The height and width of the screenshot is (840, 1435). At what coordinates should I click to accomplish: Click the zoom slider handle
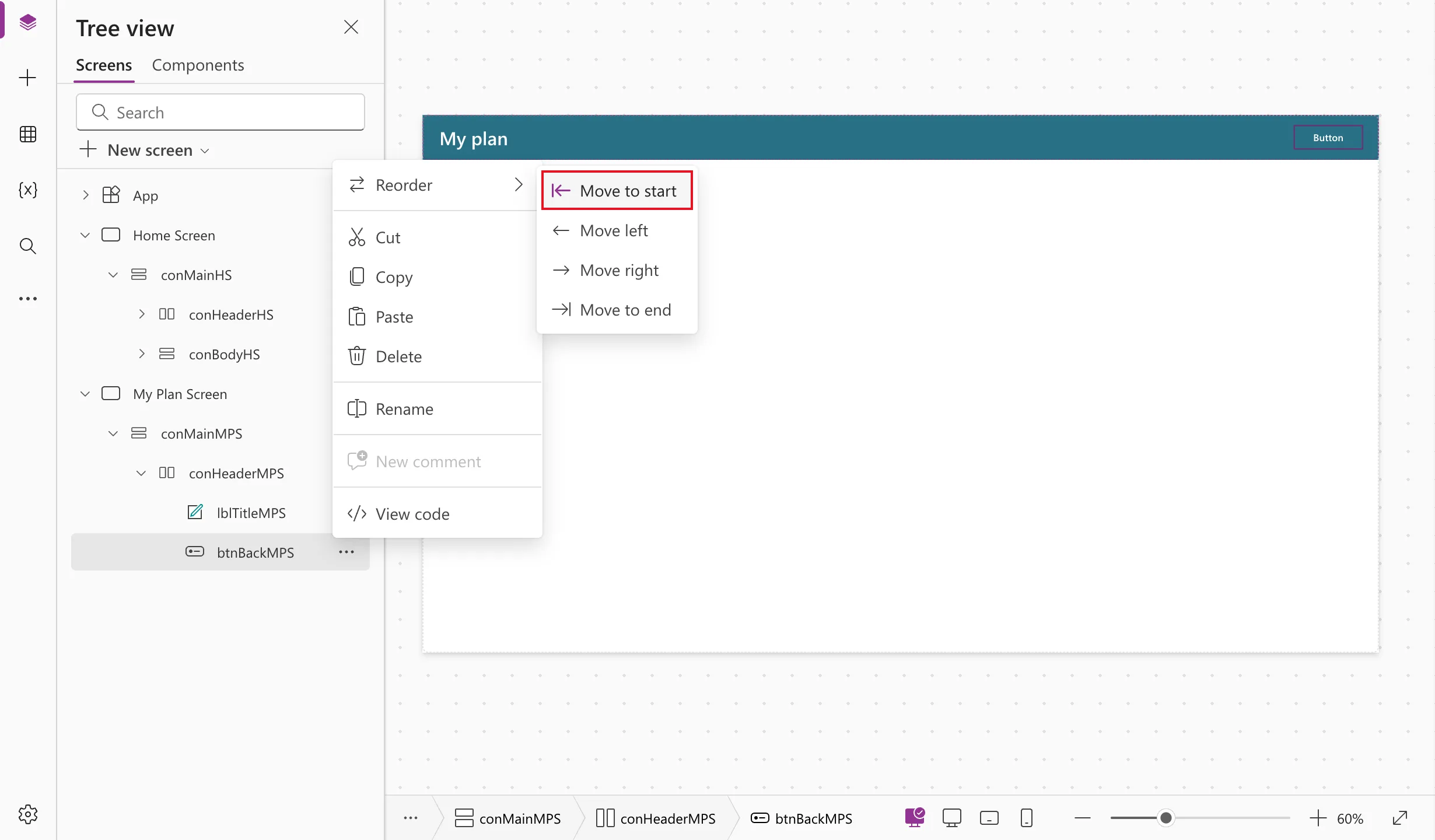click(1165, 818)
